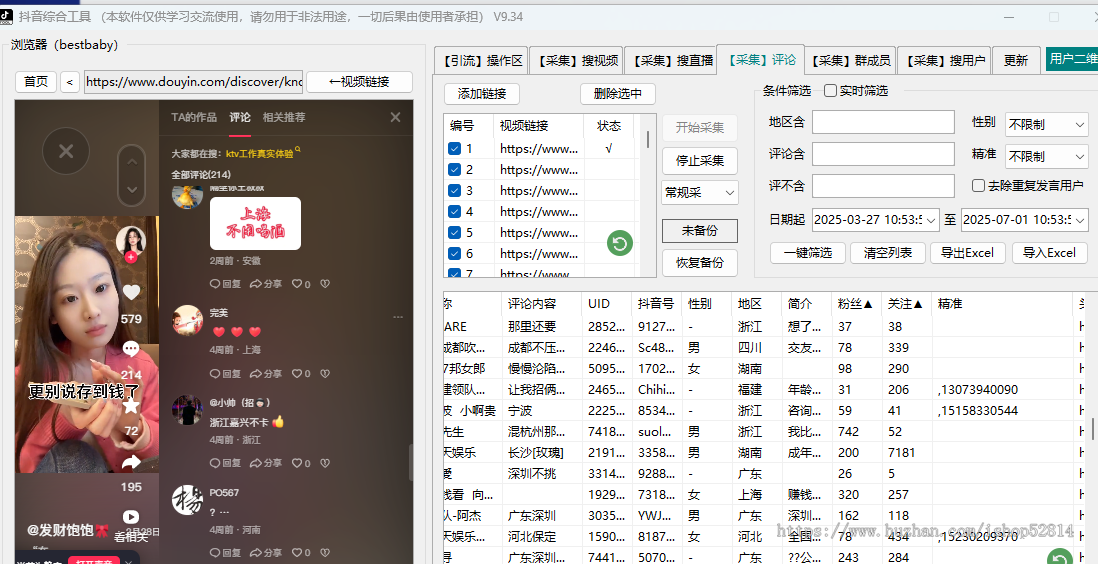Click the ←视频链接 button
Screen dimensions: 1098x564
(359, 82)
